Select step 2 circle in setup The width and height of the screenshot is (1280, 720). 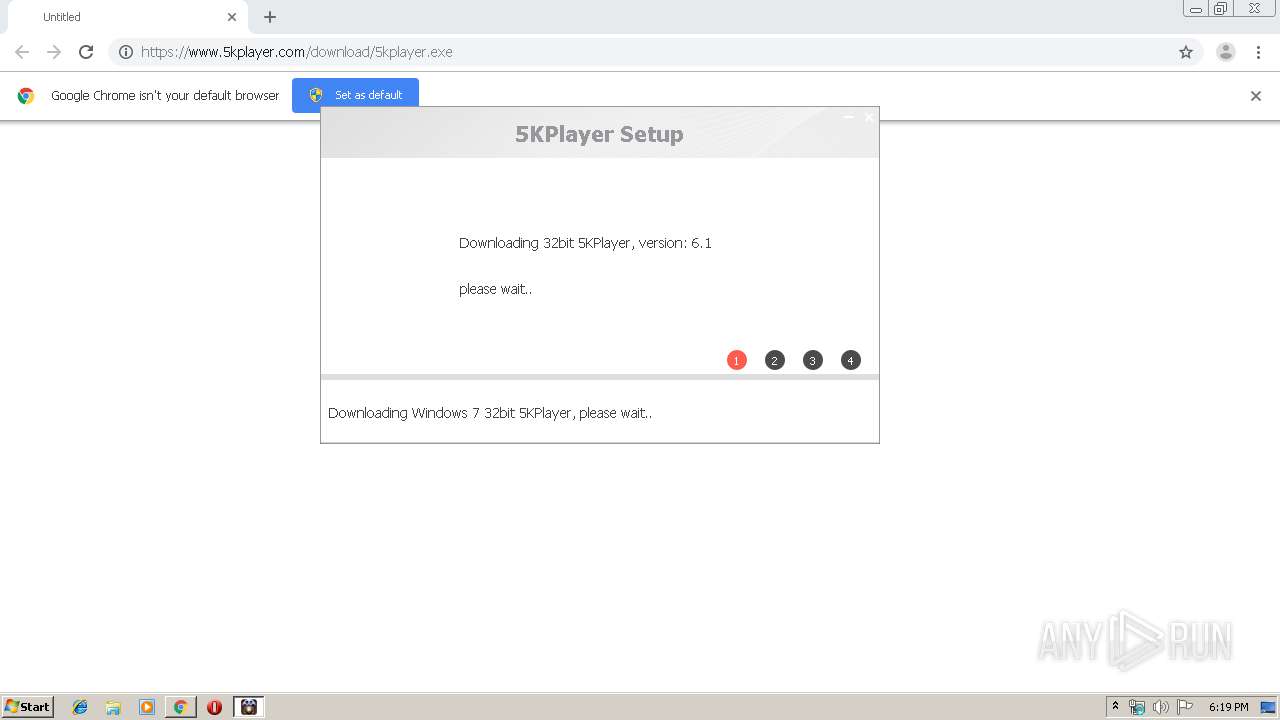pos(775,360)
